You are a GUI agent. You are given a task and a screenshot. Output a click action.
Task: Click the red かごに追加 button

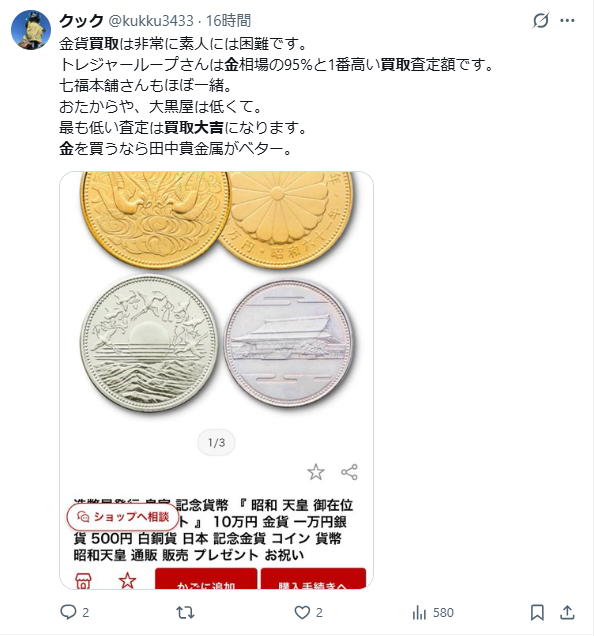click(x=206, y=578)
